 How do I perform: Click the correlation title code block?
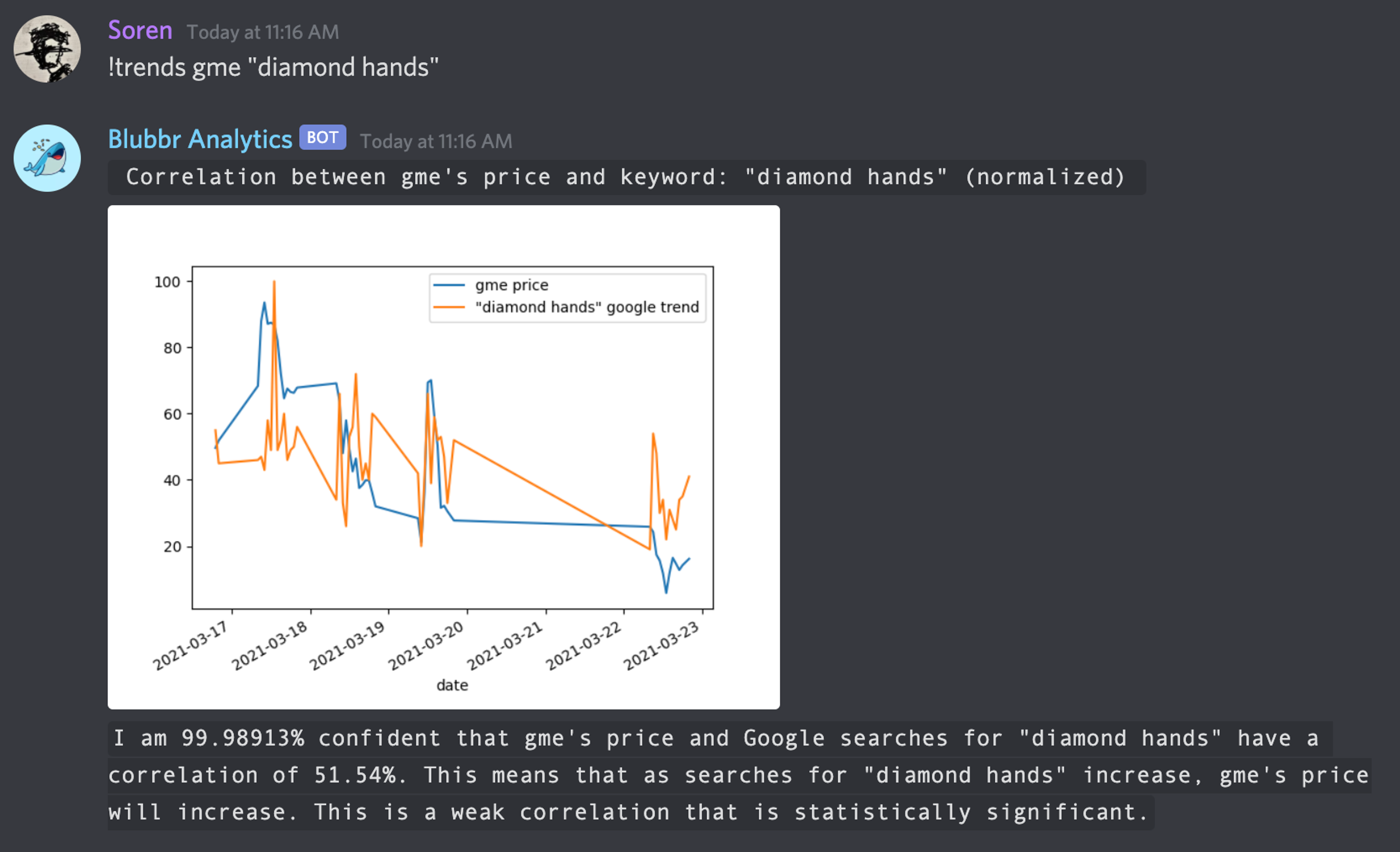point(626,177)
